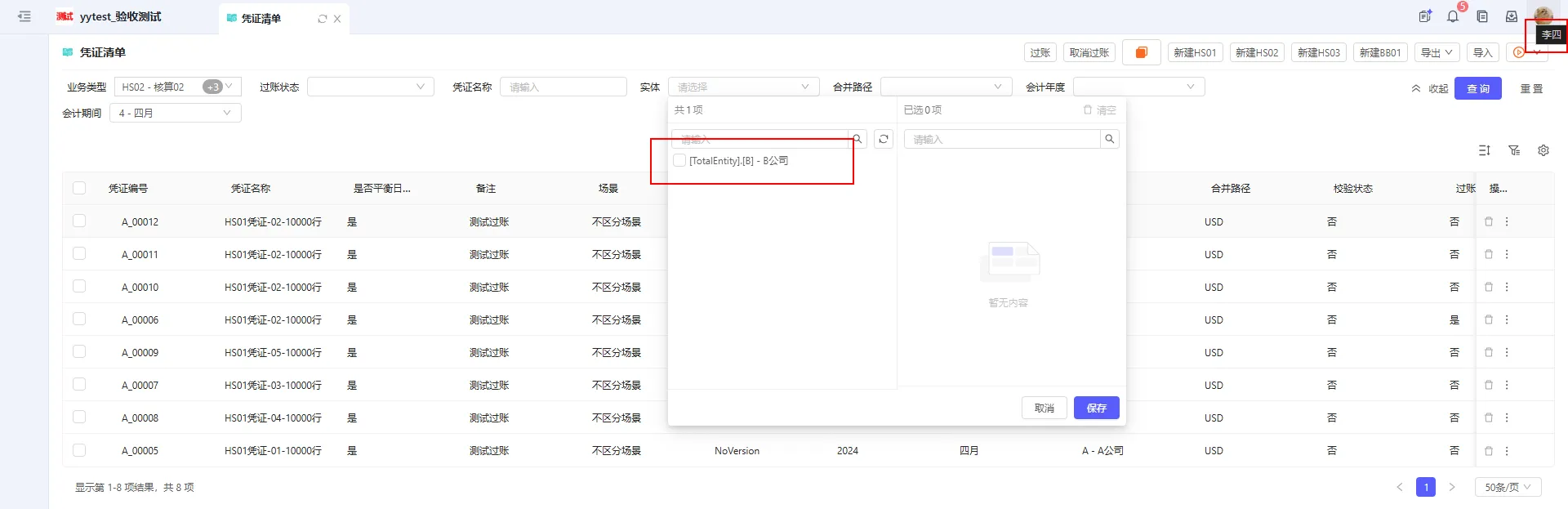Click the 查询 search button
Screen dimensions: 1568x509
pyautogui.click(x=1477, y=88)
